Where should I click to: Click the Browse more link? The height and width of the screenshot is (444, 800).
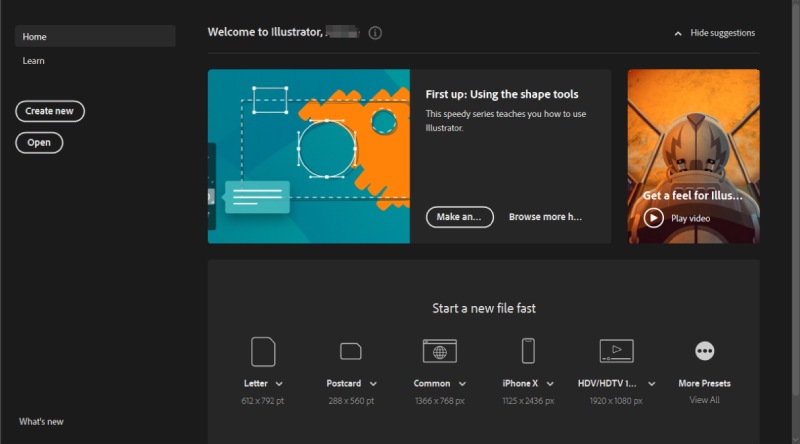(x=545, y=217)
